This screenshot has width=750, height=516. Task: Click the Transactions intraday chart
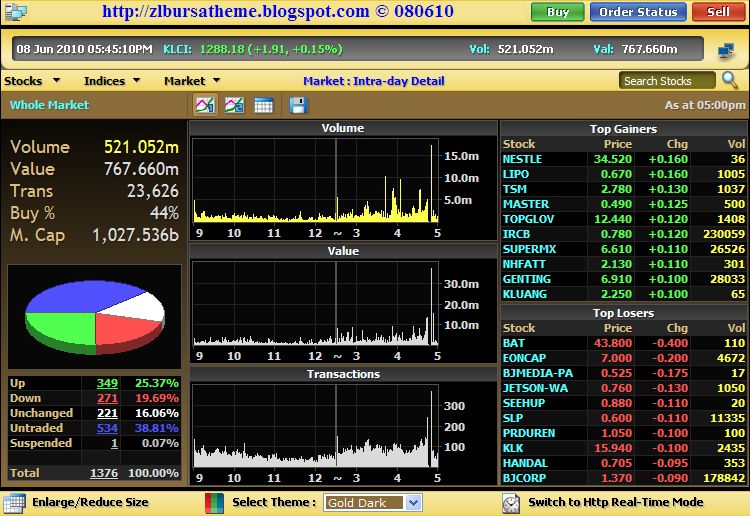pyautogui.click(x=315, y=426)
